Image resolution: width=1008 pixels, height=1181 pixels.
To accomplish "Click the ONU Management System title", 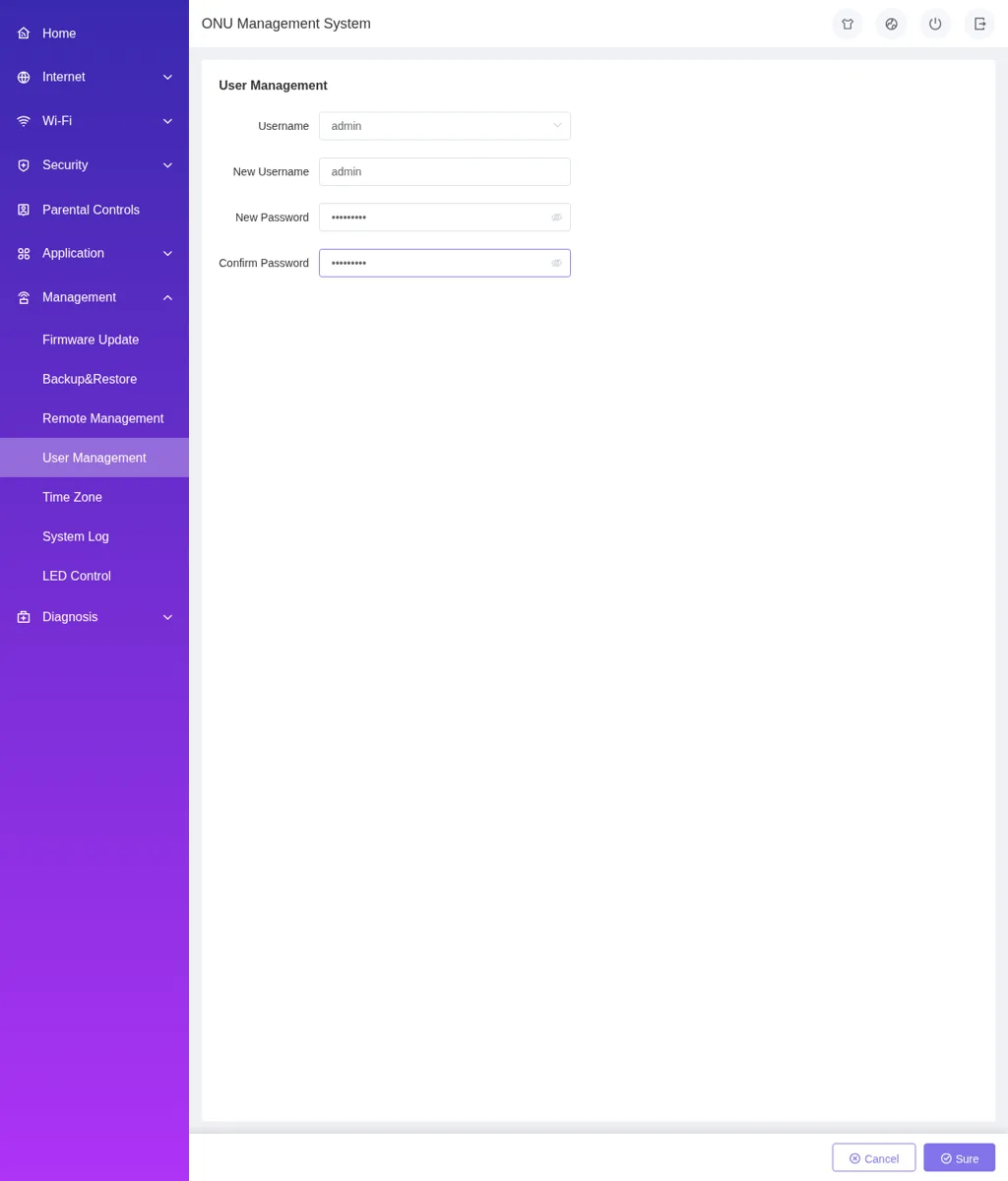I will tap(286, 24).
